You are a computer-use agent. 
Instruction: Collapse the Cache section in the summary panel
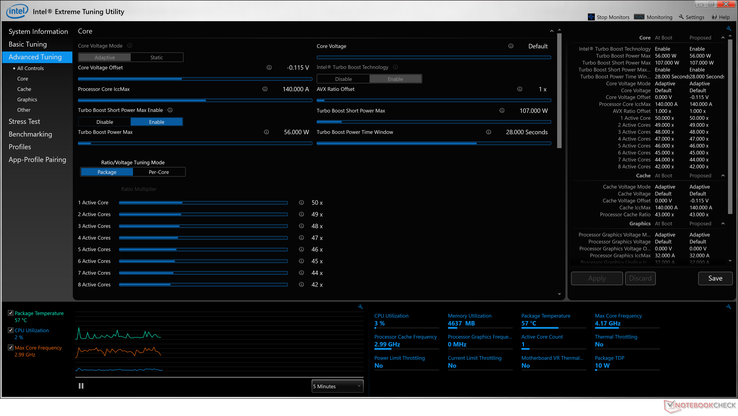[x=723, y=176]
